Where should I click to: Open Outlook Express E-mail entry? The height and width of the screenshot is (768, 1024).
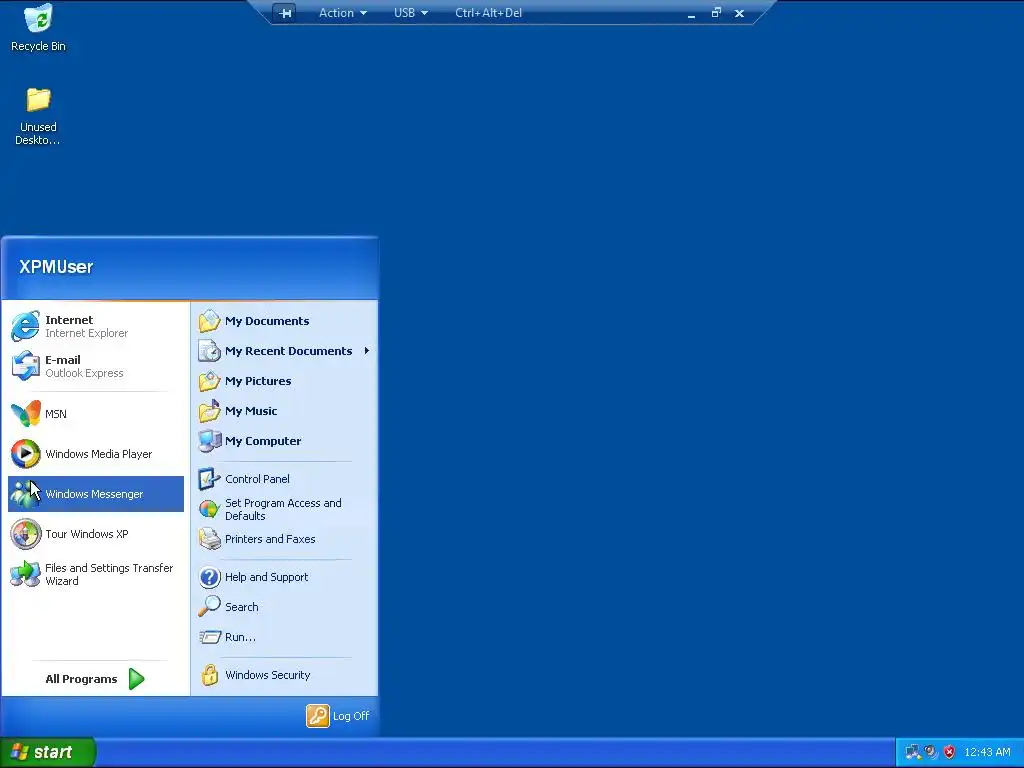coord(95,366)
